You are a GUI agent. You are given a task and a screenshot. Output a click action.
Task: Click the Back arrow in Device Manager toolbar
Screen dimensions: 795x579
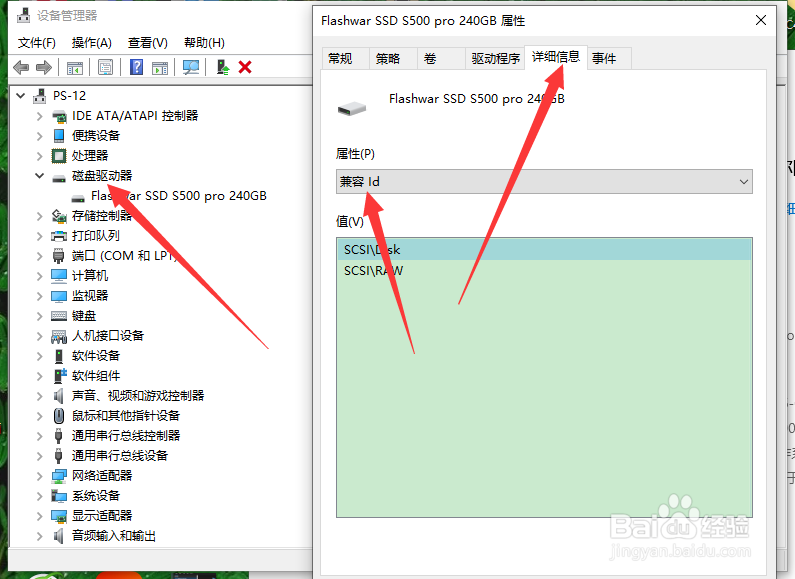[x=21, y=67]
